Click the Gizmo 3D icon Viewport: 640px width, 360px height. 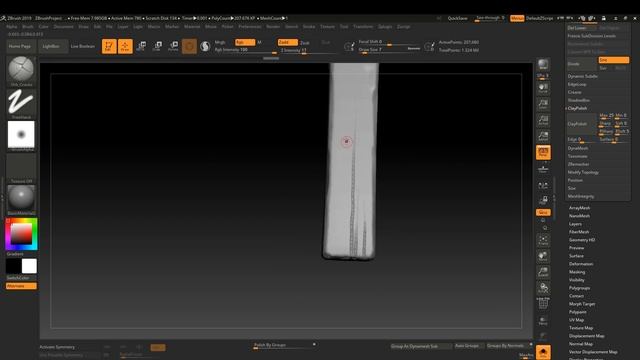click(x=189, y=46)
